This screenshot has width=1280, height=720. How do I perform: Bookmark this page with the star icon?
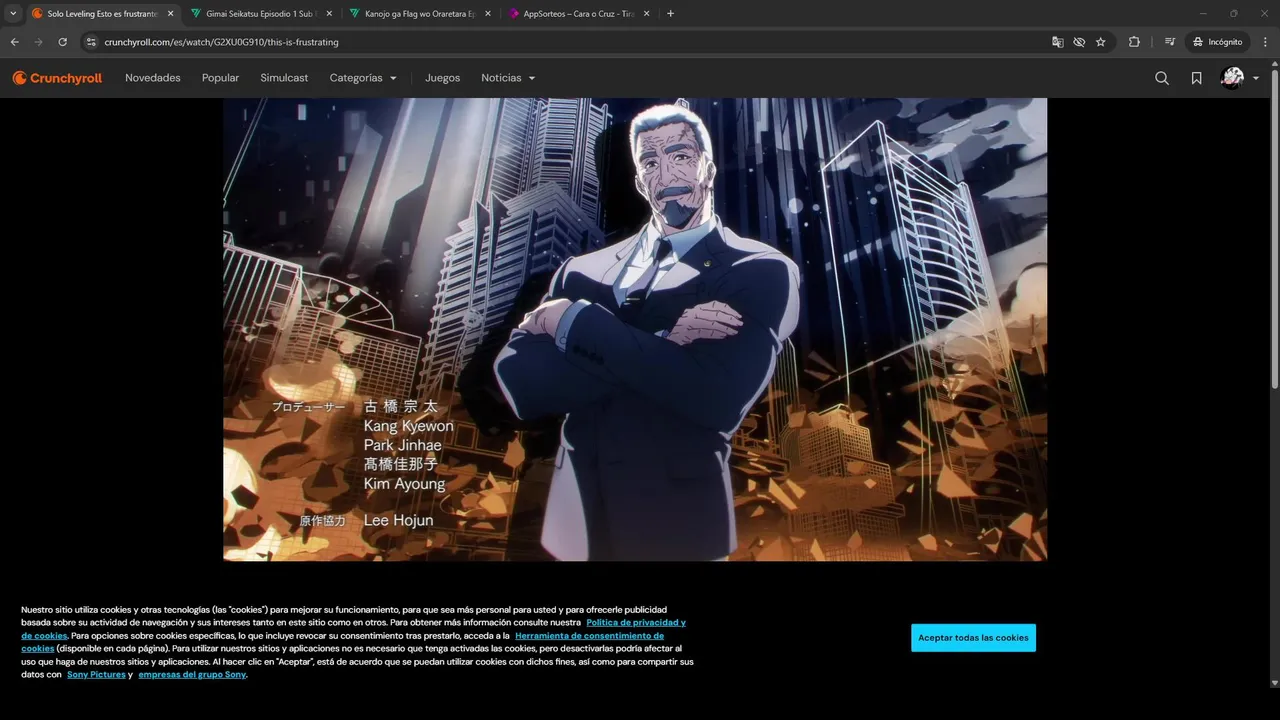tap(1101, 42)
